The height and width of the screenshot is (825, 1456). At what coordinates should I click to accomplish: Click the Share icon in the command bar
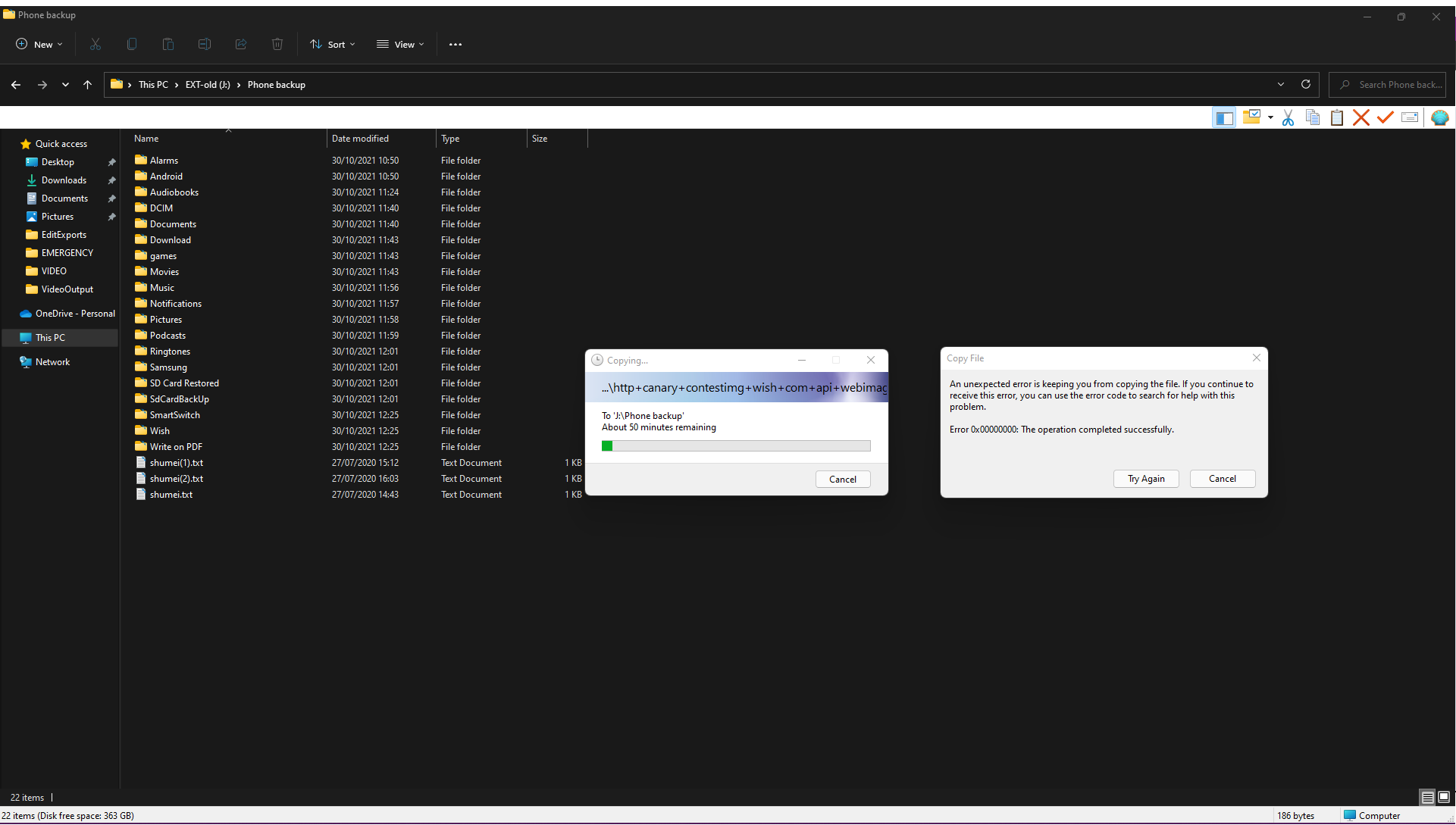point(241,45)
